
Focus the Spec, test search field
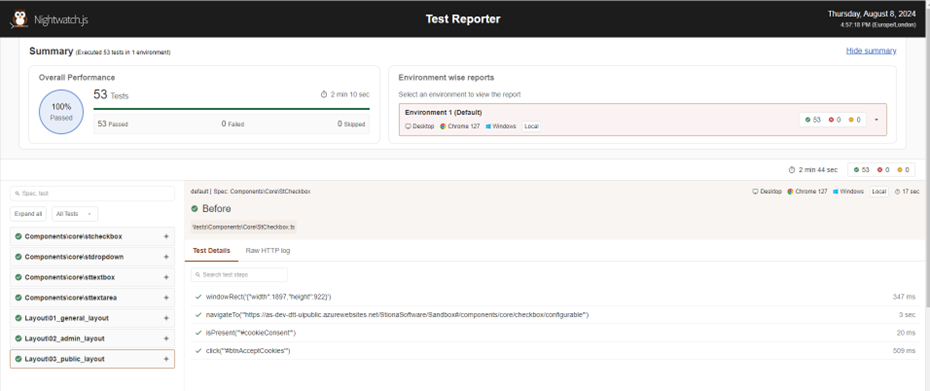point(93,193)
